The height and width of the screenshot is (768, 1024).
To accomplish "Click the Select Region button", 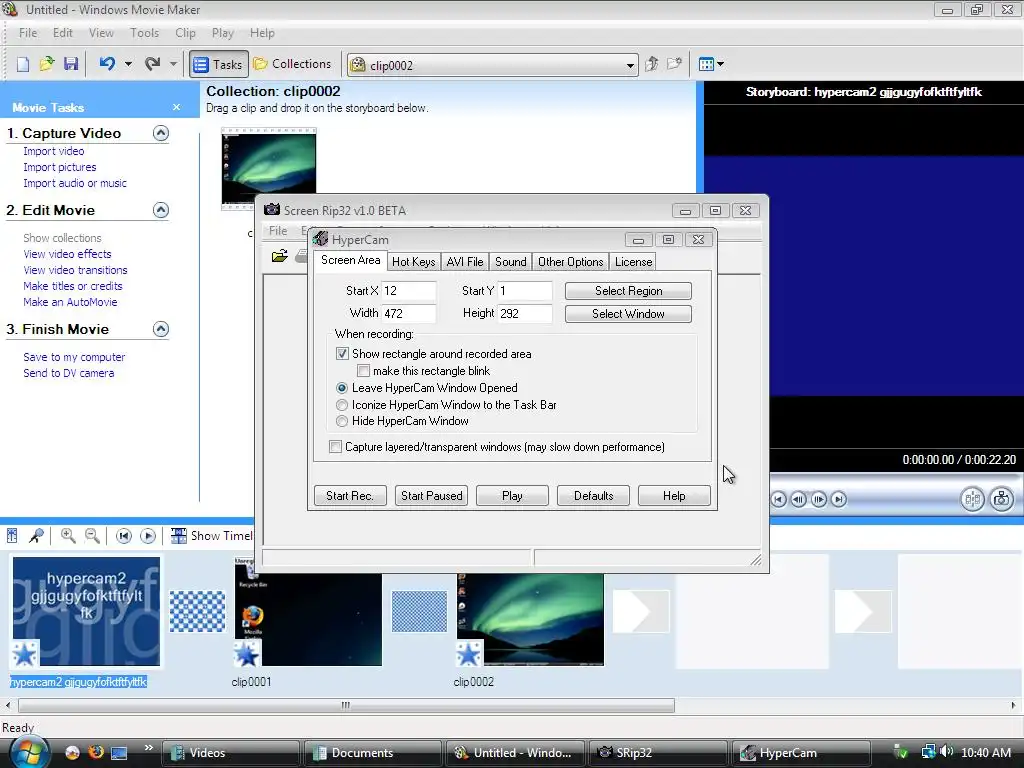I will point(628,291).
